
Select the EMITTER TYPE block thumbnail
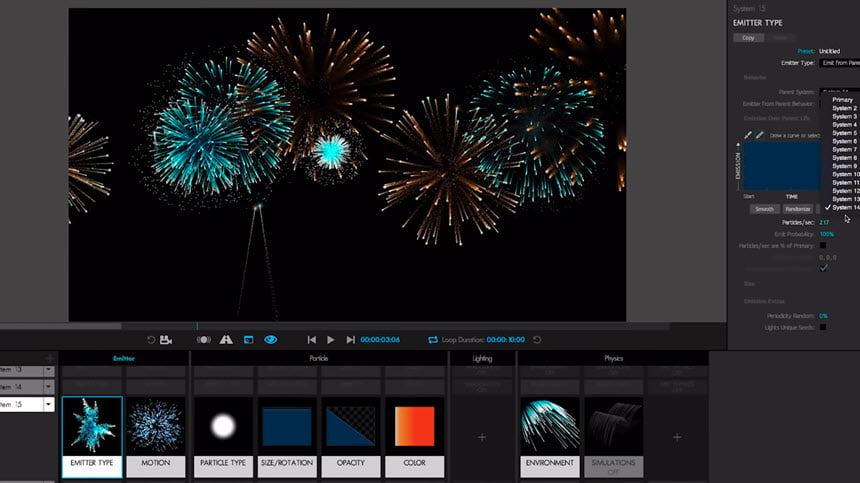92,437
